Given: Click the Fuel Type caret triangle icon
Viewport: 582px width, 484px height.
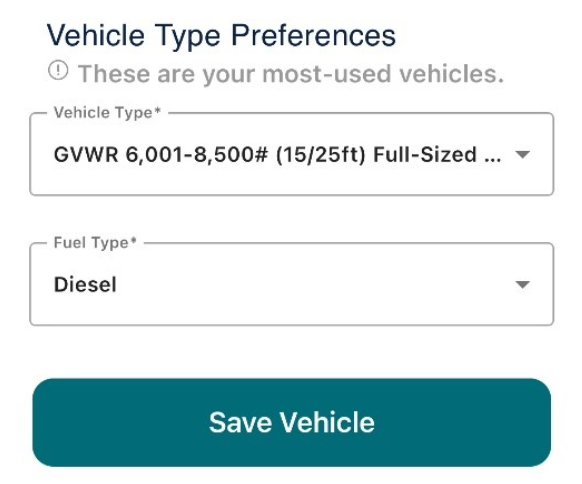Looking at the screenshot, I should click(523, 285).
